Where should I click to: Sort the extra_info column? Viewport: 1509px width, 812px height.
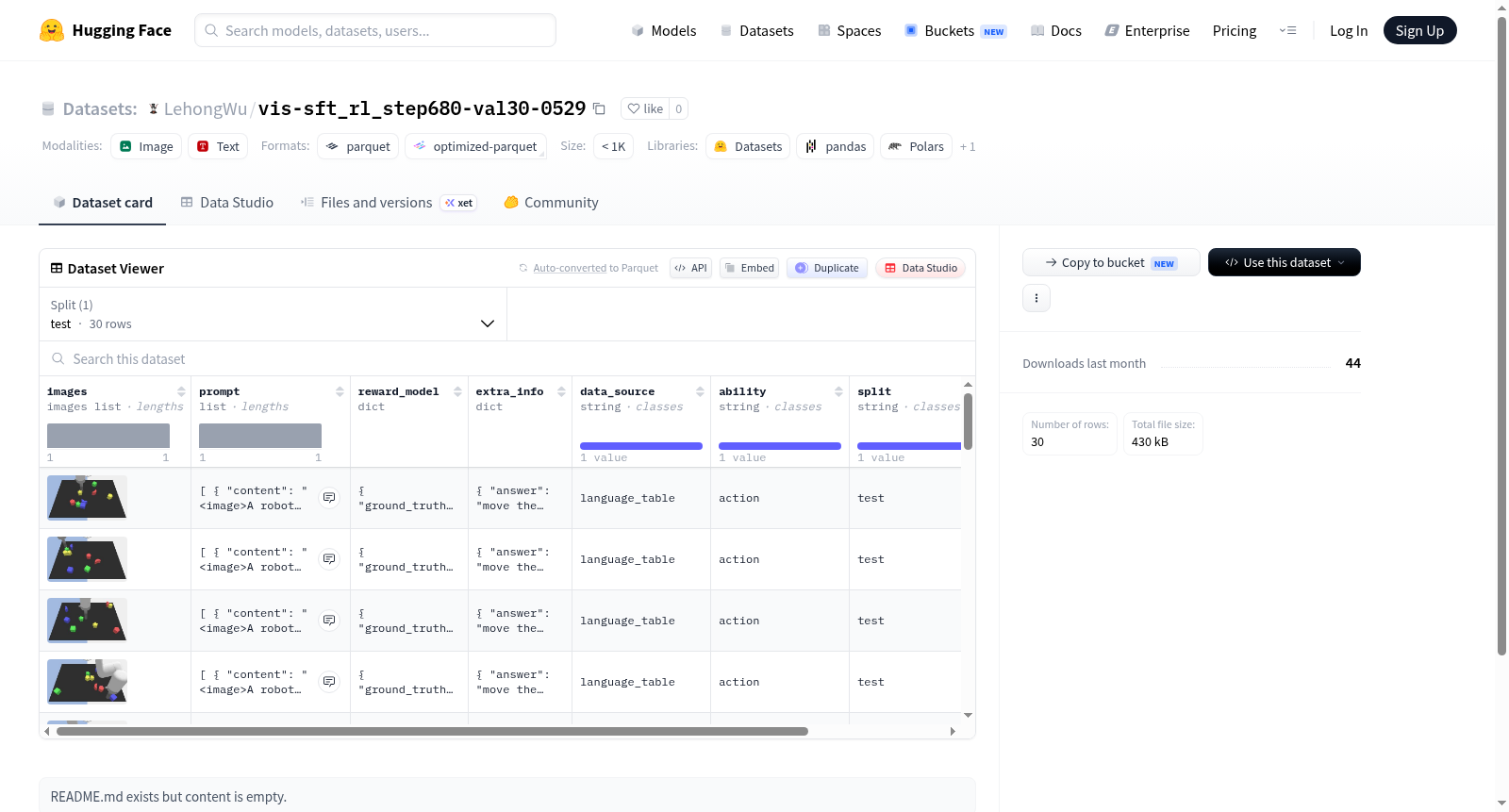pos(561,391)
